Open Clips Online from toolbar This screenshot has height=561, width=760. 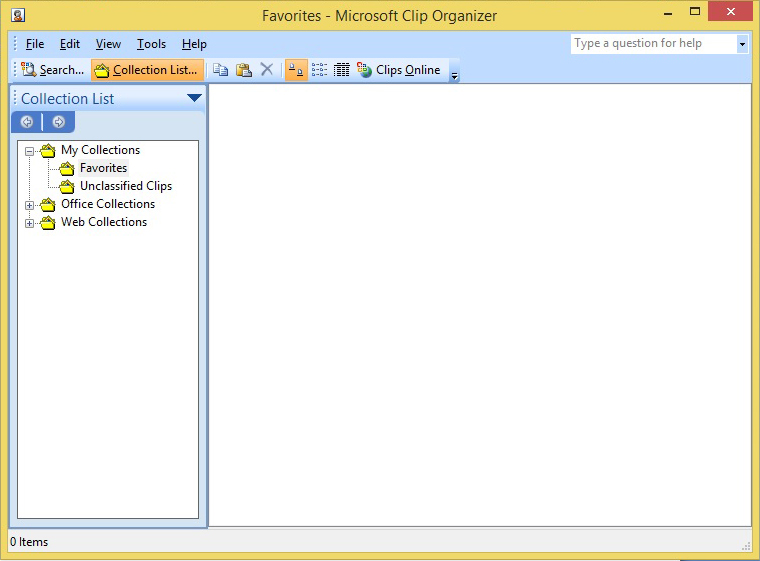[398, 70]
